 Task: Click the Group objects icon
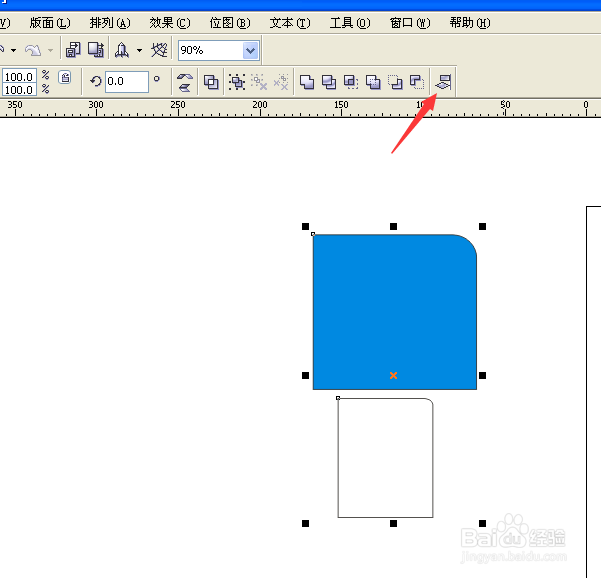coord(237,82)
